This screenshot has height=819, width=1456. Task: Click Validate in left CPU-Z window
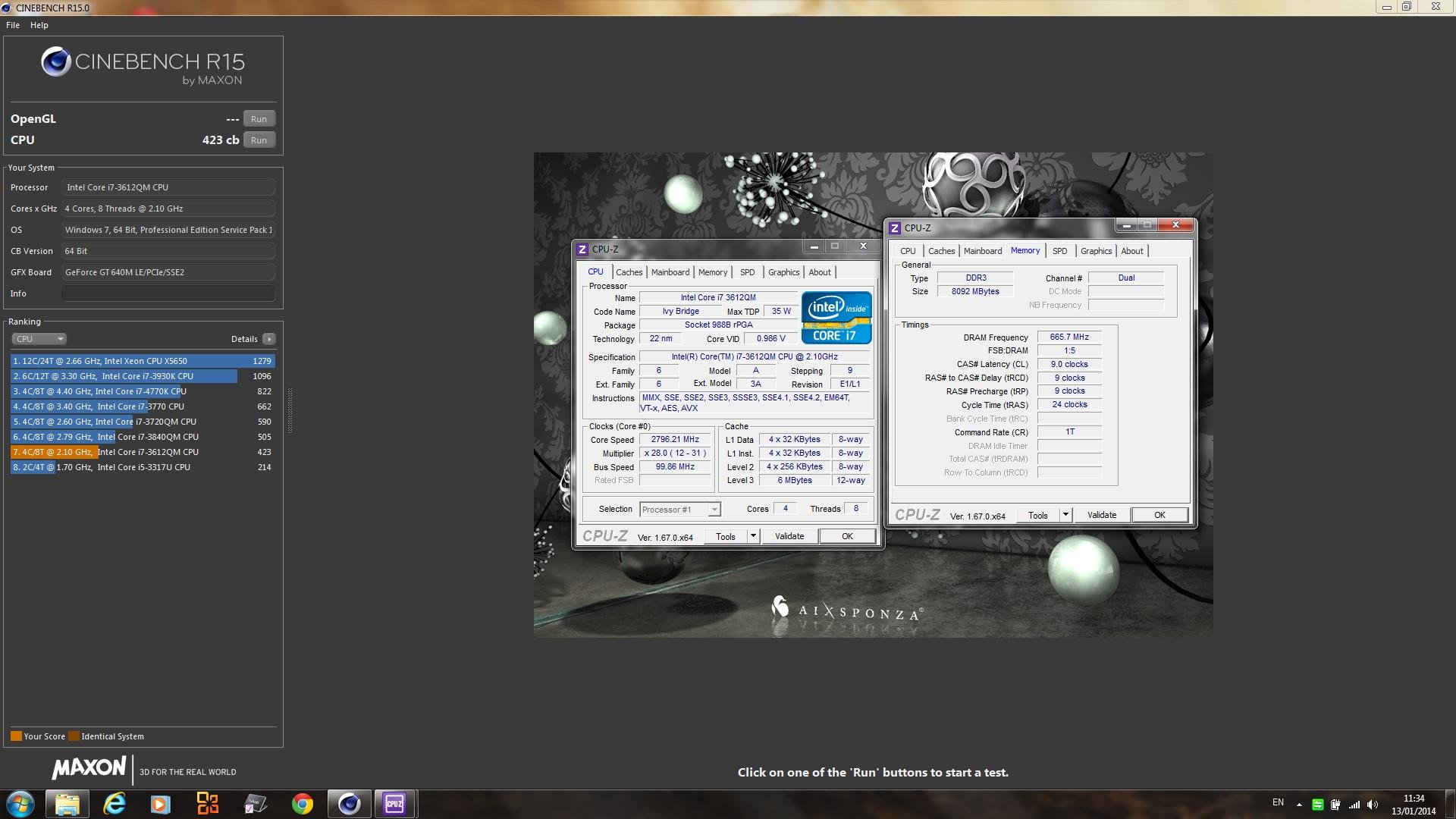(x=789, y=536)
